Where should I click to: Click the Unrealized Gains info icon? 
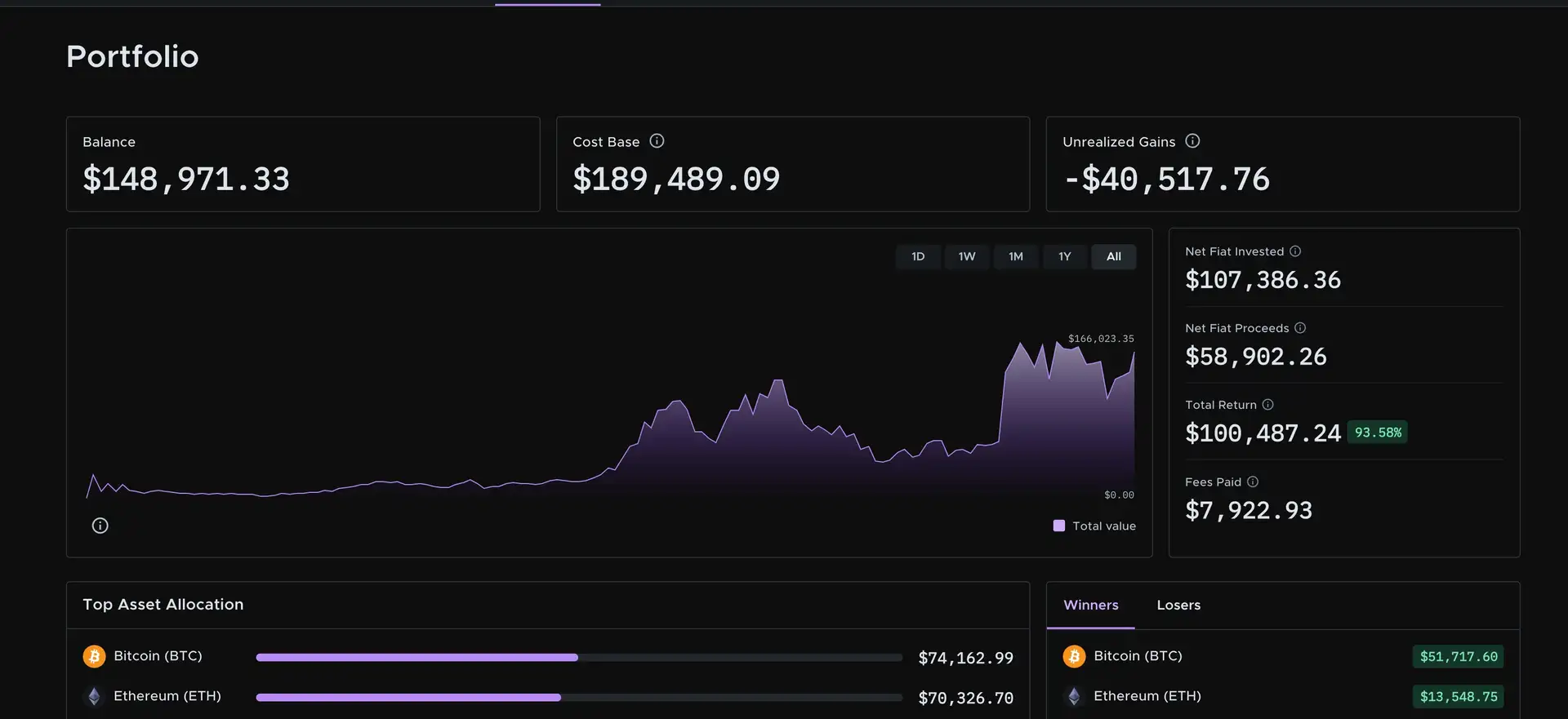point(1192,141)
